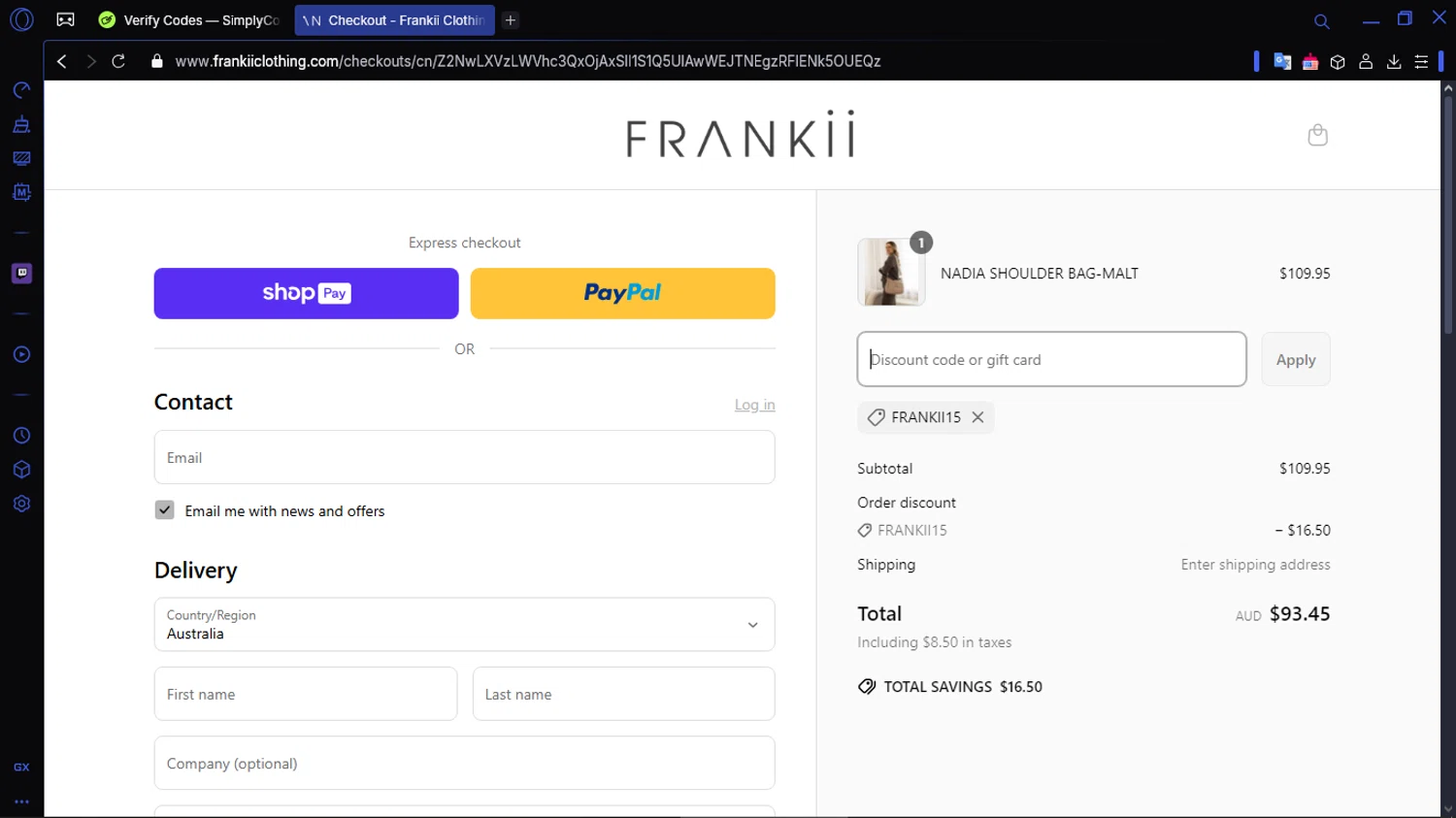Click the page vertical scrollbar thumb

[1447, 215]
